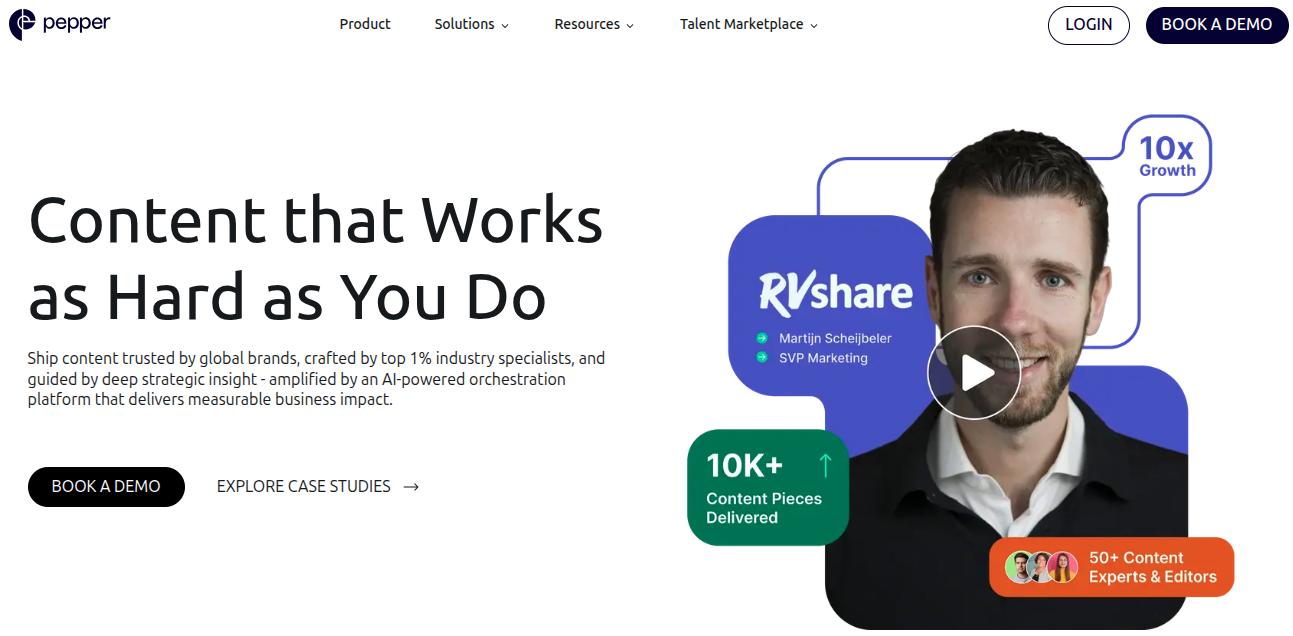Click the '50+ Content Experts & Editors' text
1293x636 pixels.
(1152, 567)
